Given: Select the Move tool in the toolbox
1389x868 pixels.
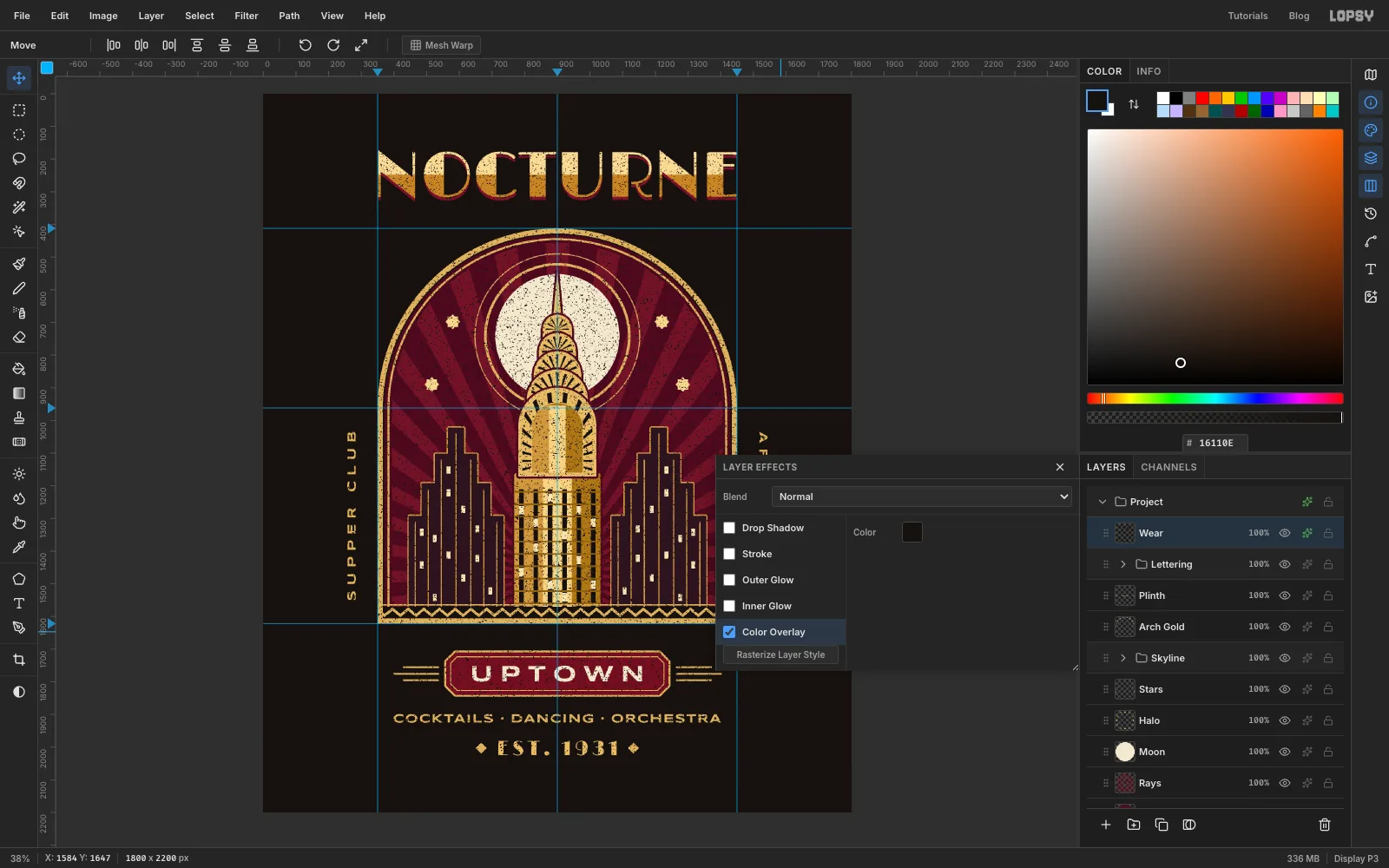Looking at the screenshot, I should [x=19, y=78].
